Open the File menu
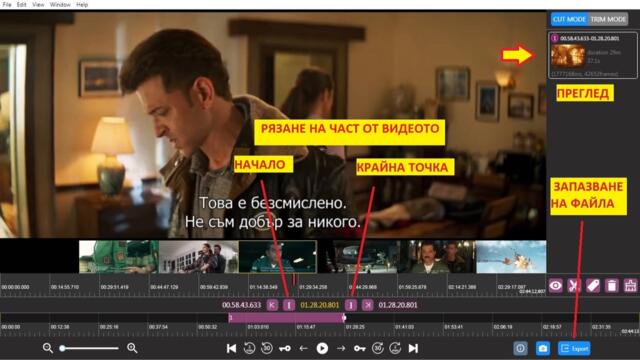Image resolution: width=640 pixels, height=360 pixels. tap(7, 4)
